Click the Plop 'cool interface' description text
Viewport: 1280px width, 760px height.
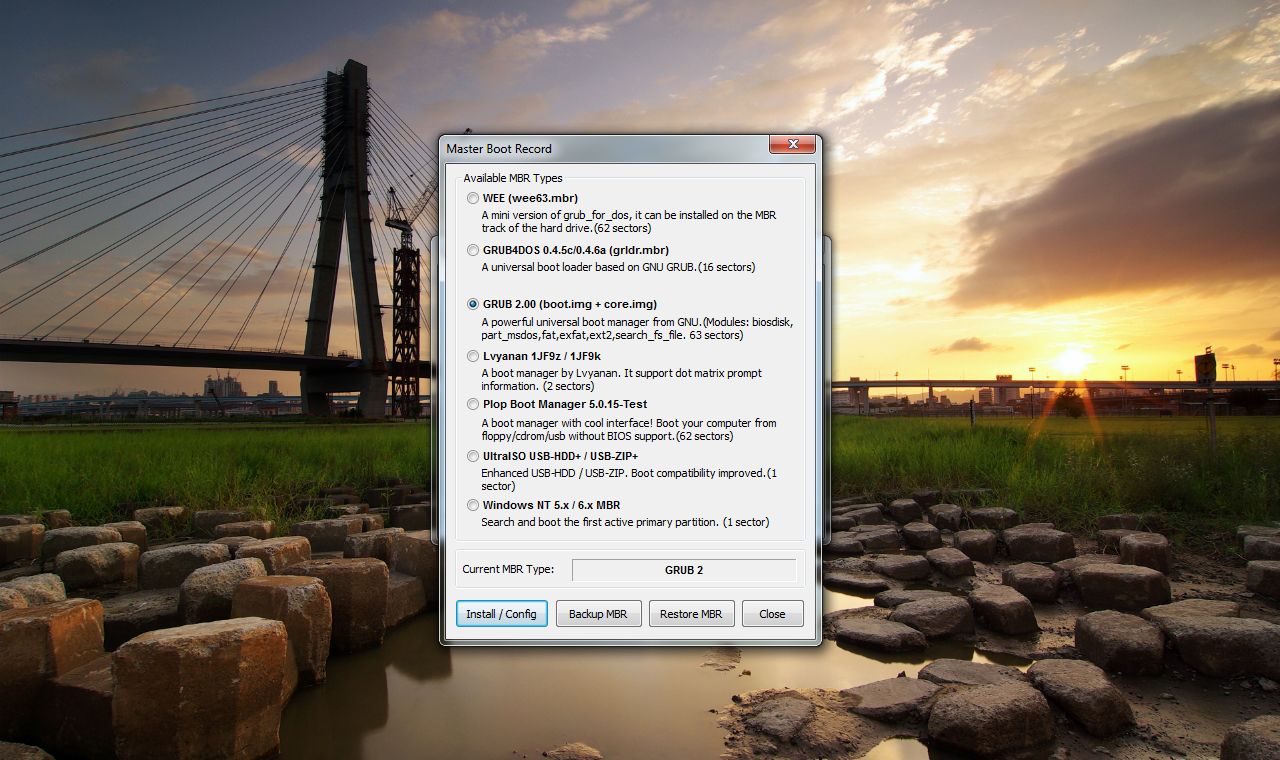point(629,429)
